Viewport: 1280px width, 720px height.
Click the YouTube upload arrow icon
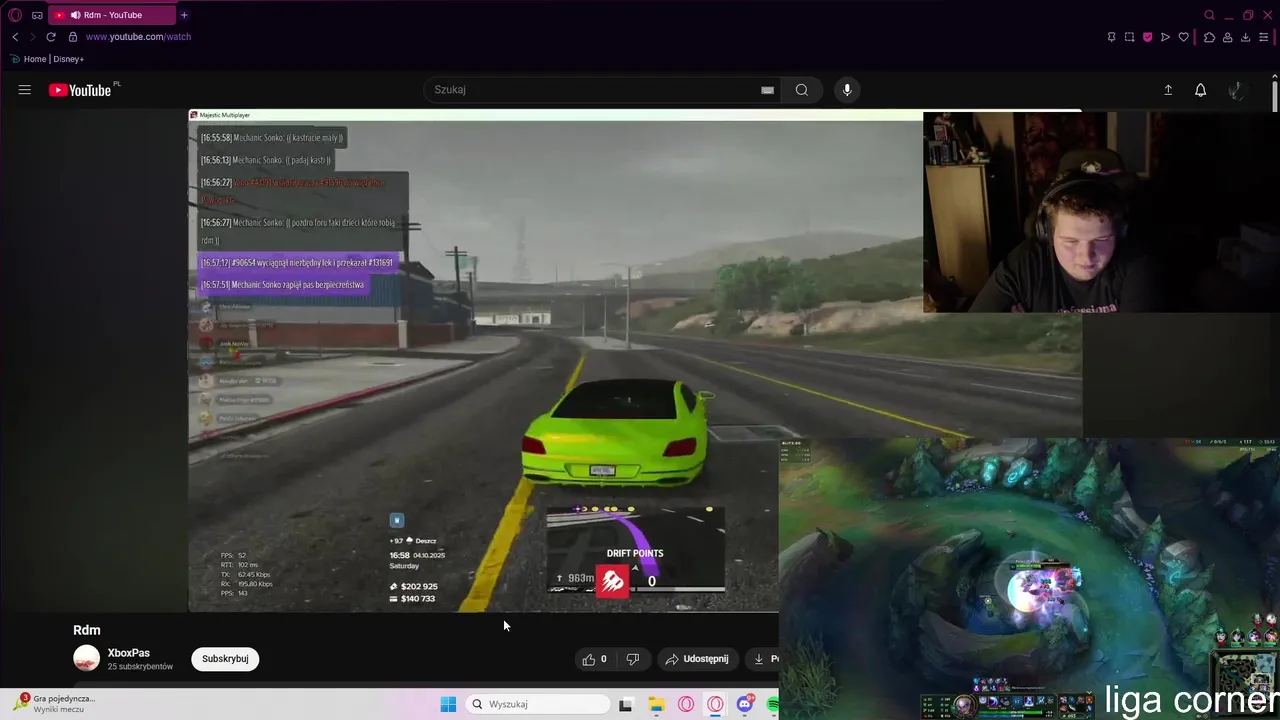[x=1168, y=90]
